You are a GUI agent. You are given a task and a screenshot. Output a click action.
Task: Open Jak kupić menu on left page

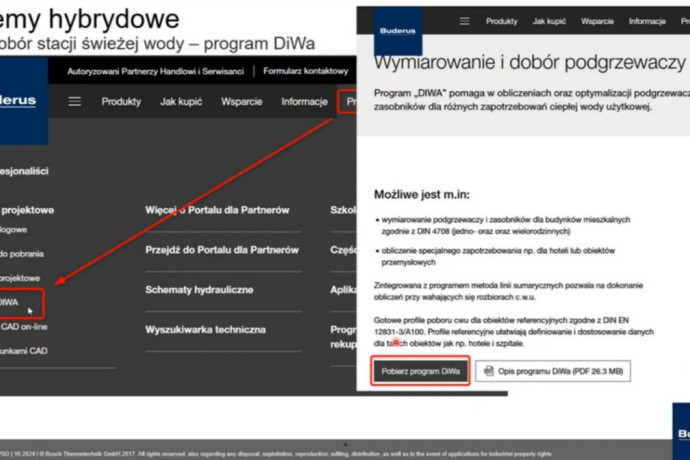181,102
